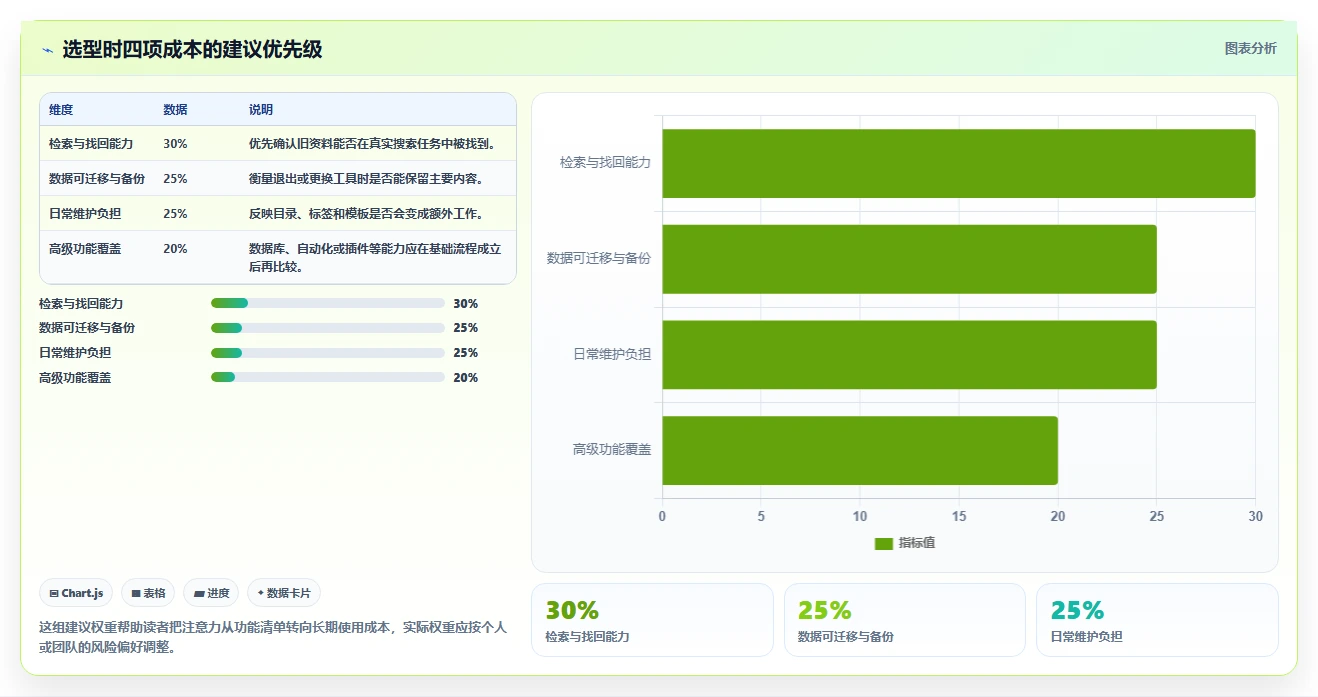Viewport: 1318px width, 697px height.
Task: Click the 20% value in the table
Action: pos(175,249)
